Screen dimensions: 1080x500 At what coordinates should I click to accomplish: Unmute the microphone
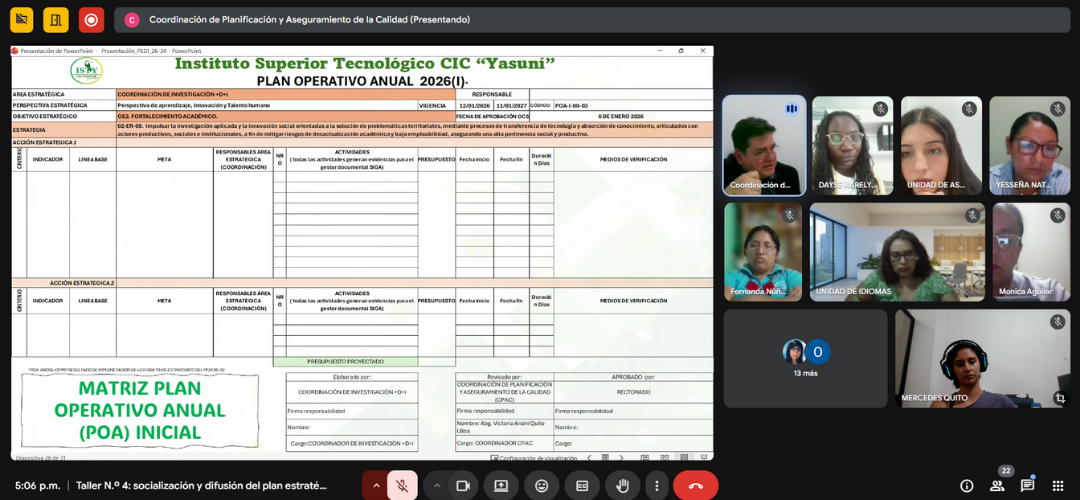[x=402, y=485]
